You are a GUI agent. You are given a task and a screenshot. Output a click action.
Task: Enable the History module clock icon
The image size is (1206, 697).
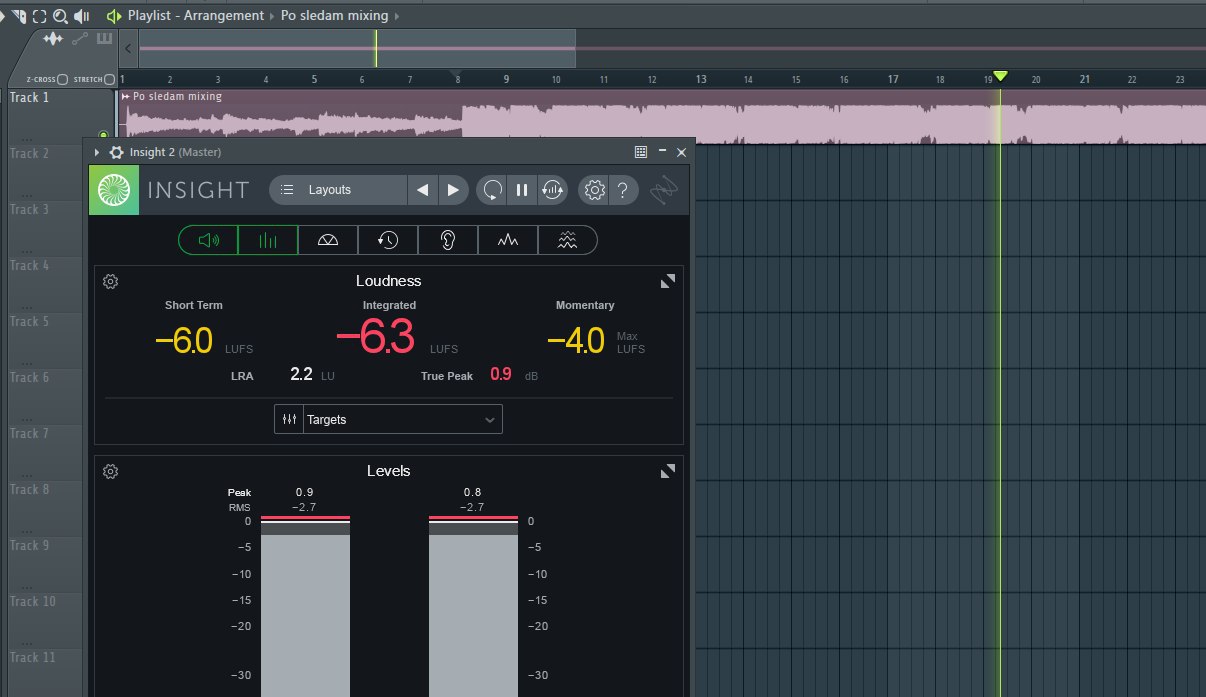388,240
